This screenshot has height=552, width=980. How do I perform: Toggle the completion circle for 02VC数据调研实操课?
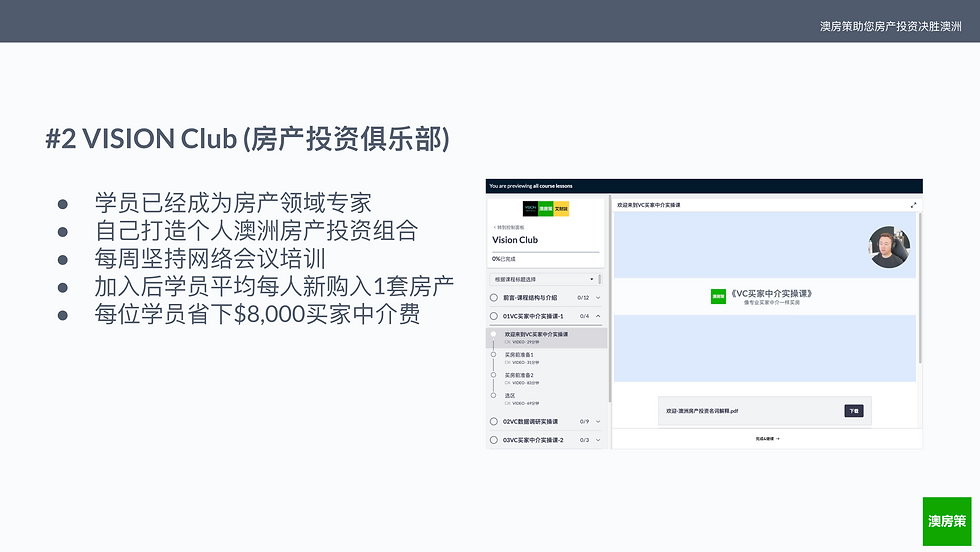[494, 421]
